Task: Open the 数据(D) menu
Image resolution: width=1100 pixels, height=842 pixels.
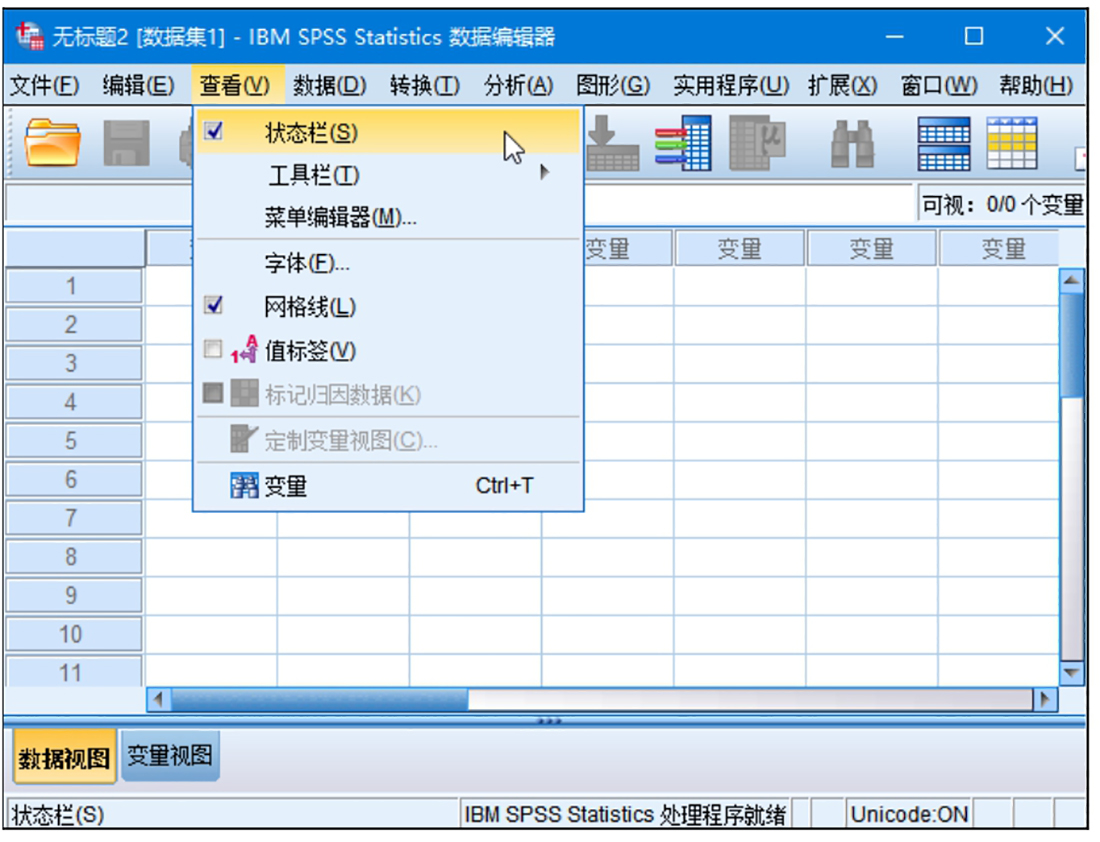Action: coord(330,86)
